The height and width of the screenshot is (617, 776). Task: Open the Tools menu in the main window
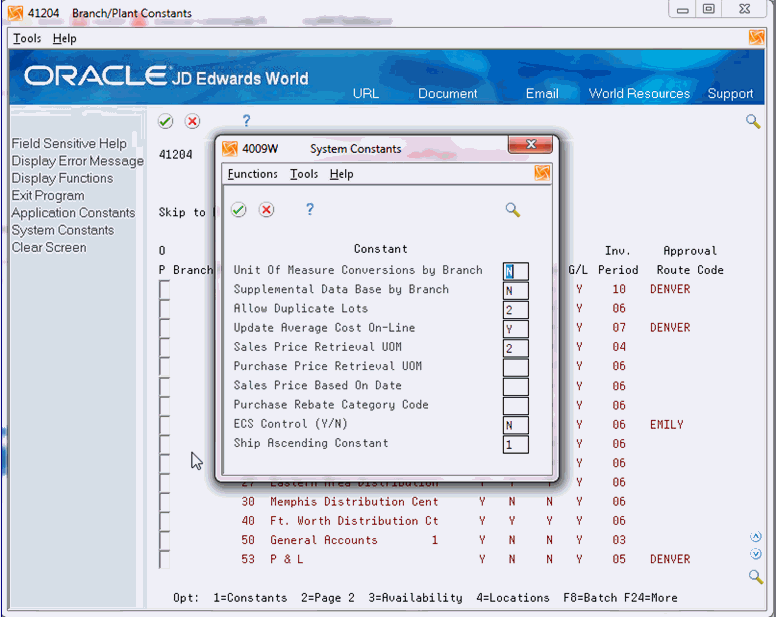tap(27, 38)
